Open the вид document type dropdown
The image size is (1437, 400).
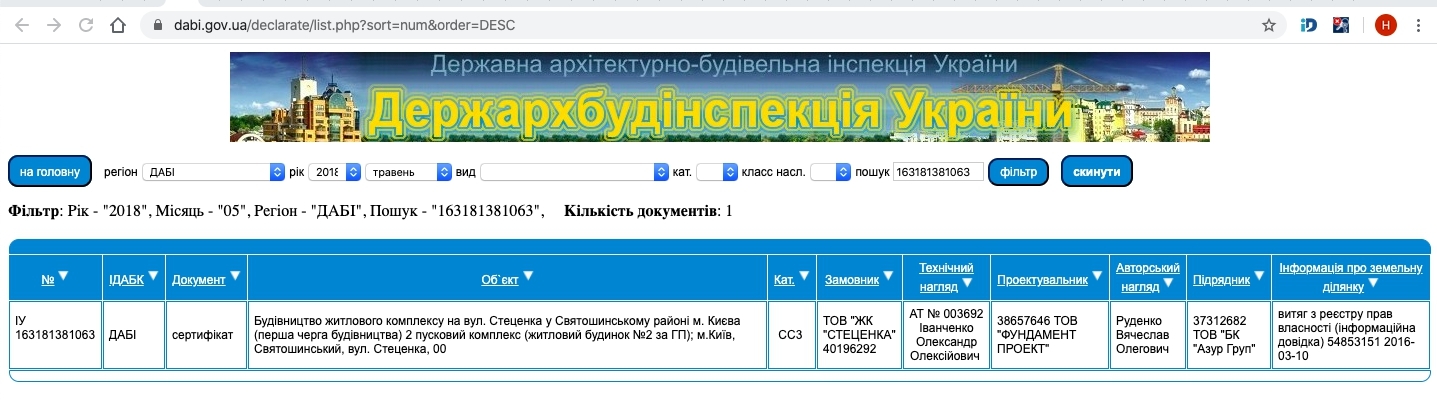[574, 172]
